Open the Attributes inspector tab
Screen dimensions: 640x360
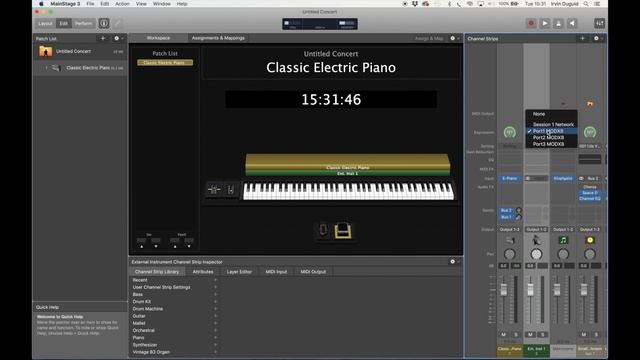(203, 271)
